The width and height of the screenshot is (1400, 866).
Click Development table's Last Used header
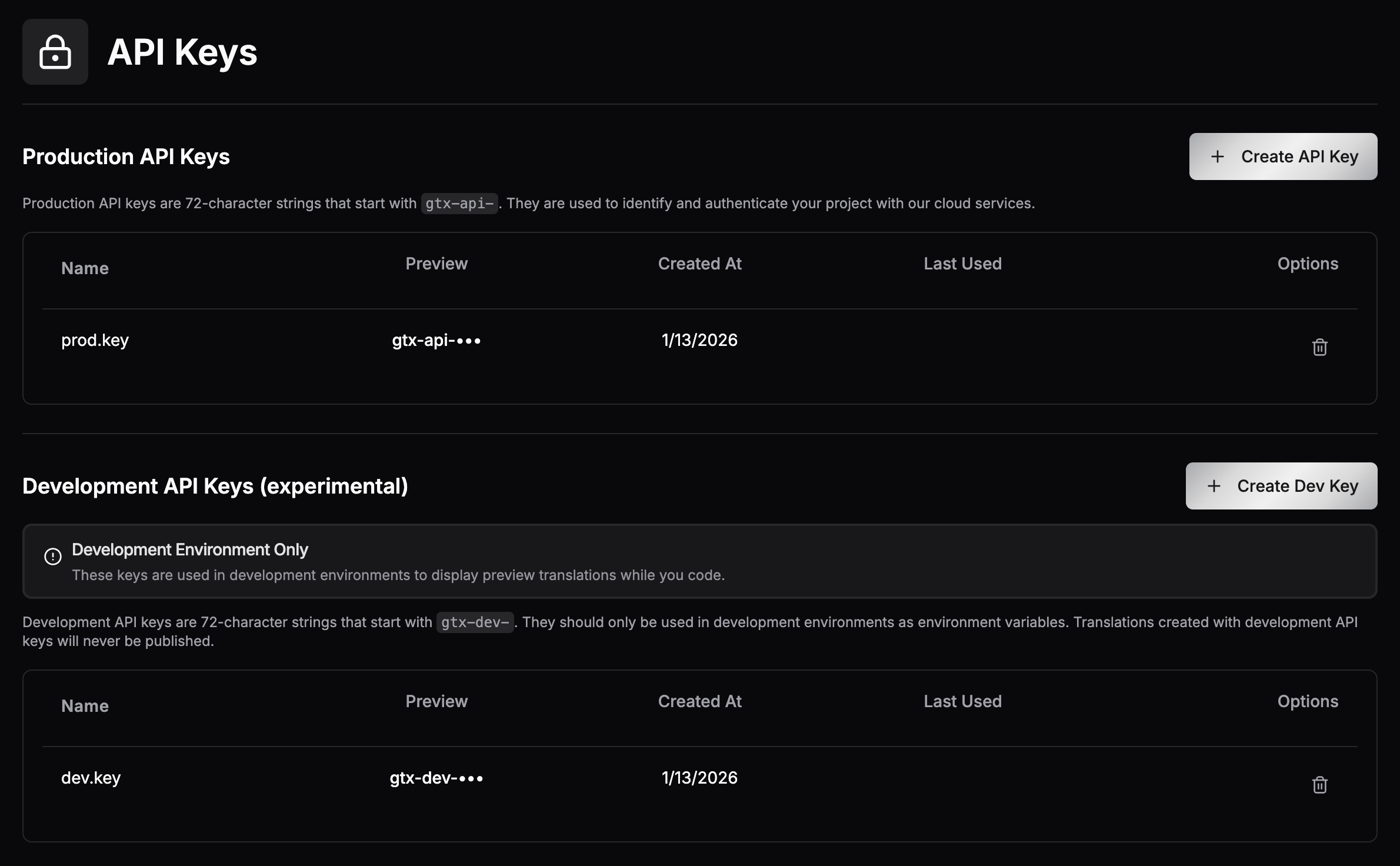coord(962,701)
